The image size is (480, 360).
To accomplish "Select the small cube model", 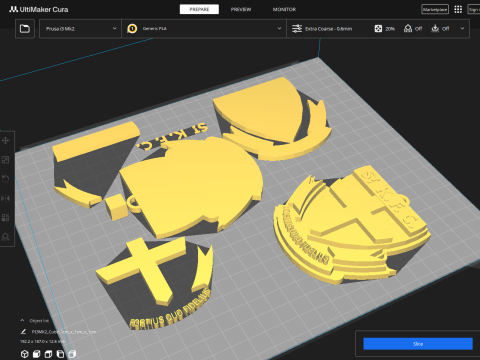I will [117, 207].
